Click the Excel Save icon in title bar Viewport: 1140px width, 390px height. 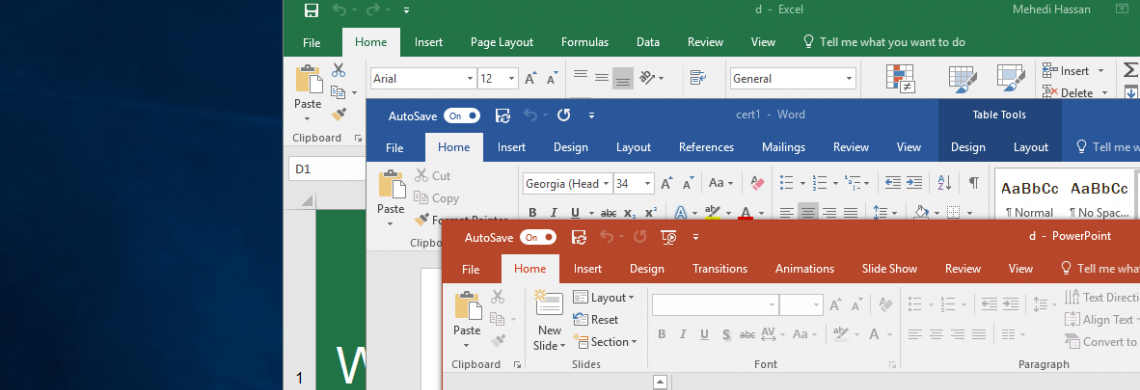click(x=311, y=9)
